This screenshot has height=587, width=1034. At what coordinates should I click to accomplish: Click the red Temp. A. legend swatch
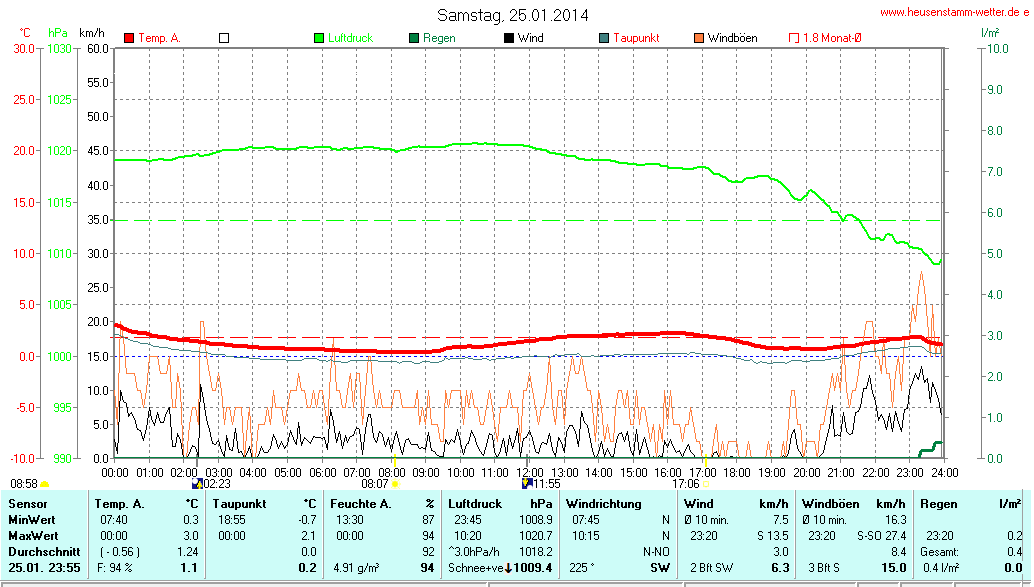(x=129, y=38)
